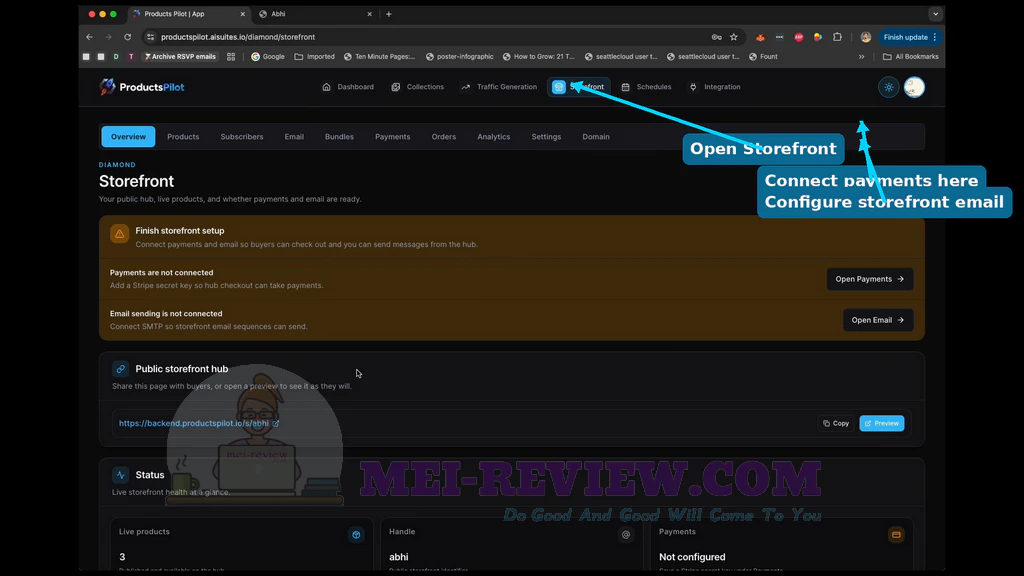Image resolution: width=1024 pixels, height=576 pixels.
Task: Open the Email tab
Action: [294, 136]
